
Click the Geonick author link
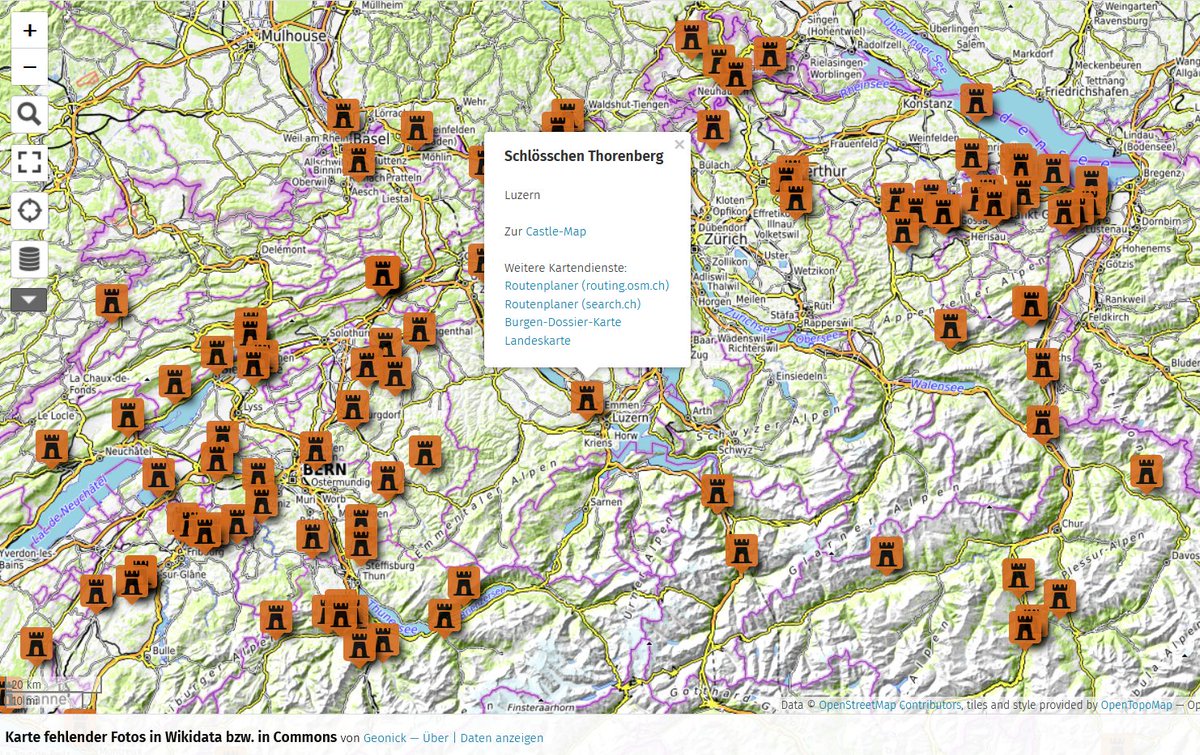pyautogui.click(x=384, y=738)
